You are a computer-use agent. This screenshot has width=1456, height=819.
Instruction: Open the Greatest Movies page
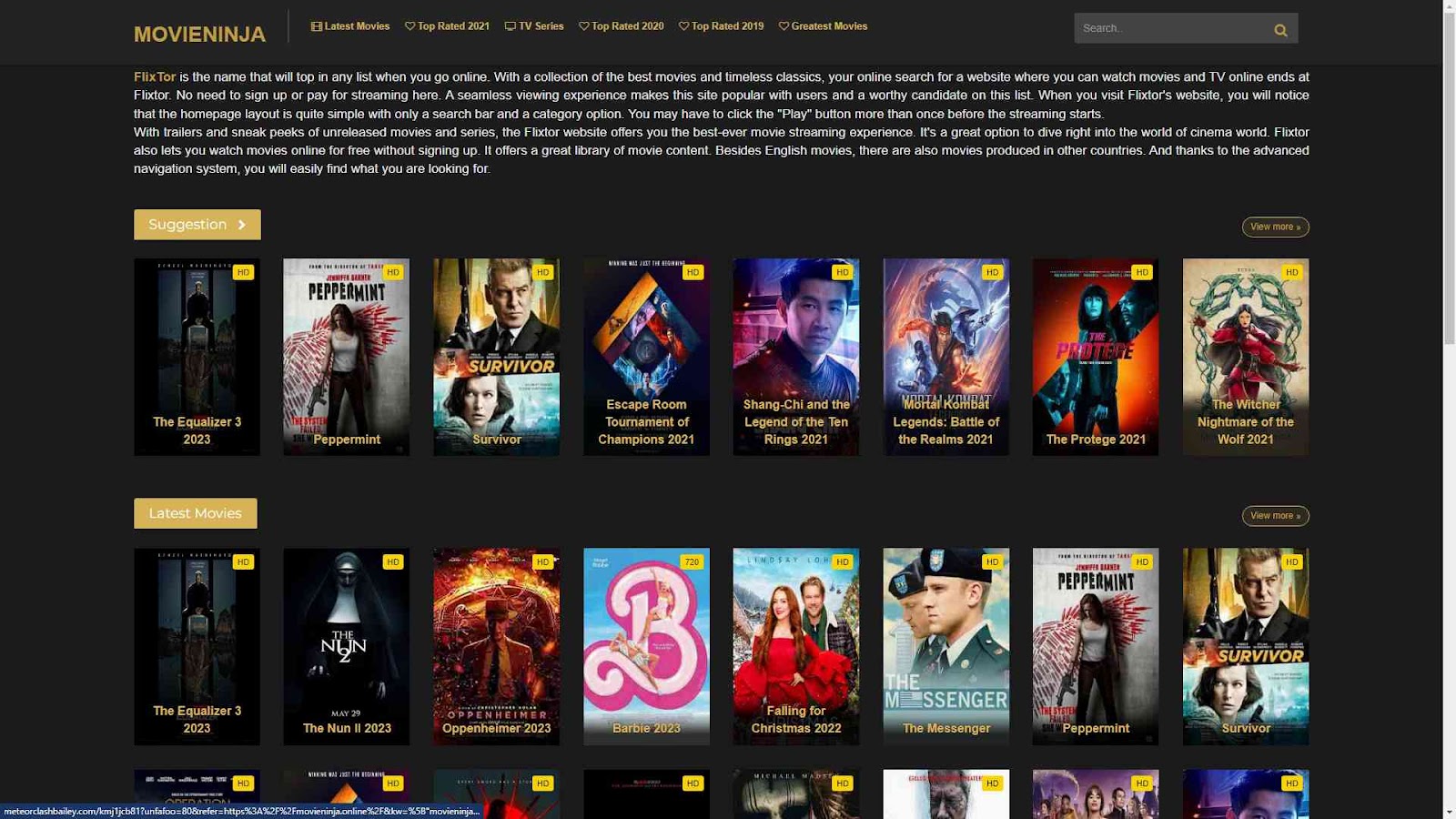[823, 26]
